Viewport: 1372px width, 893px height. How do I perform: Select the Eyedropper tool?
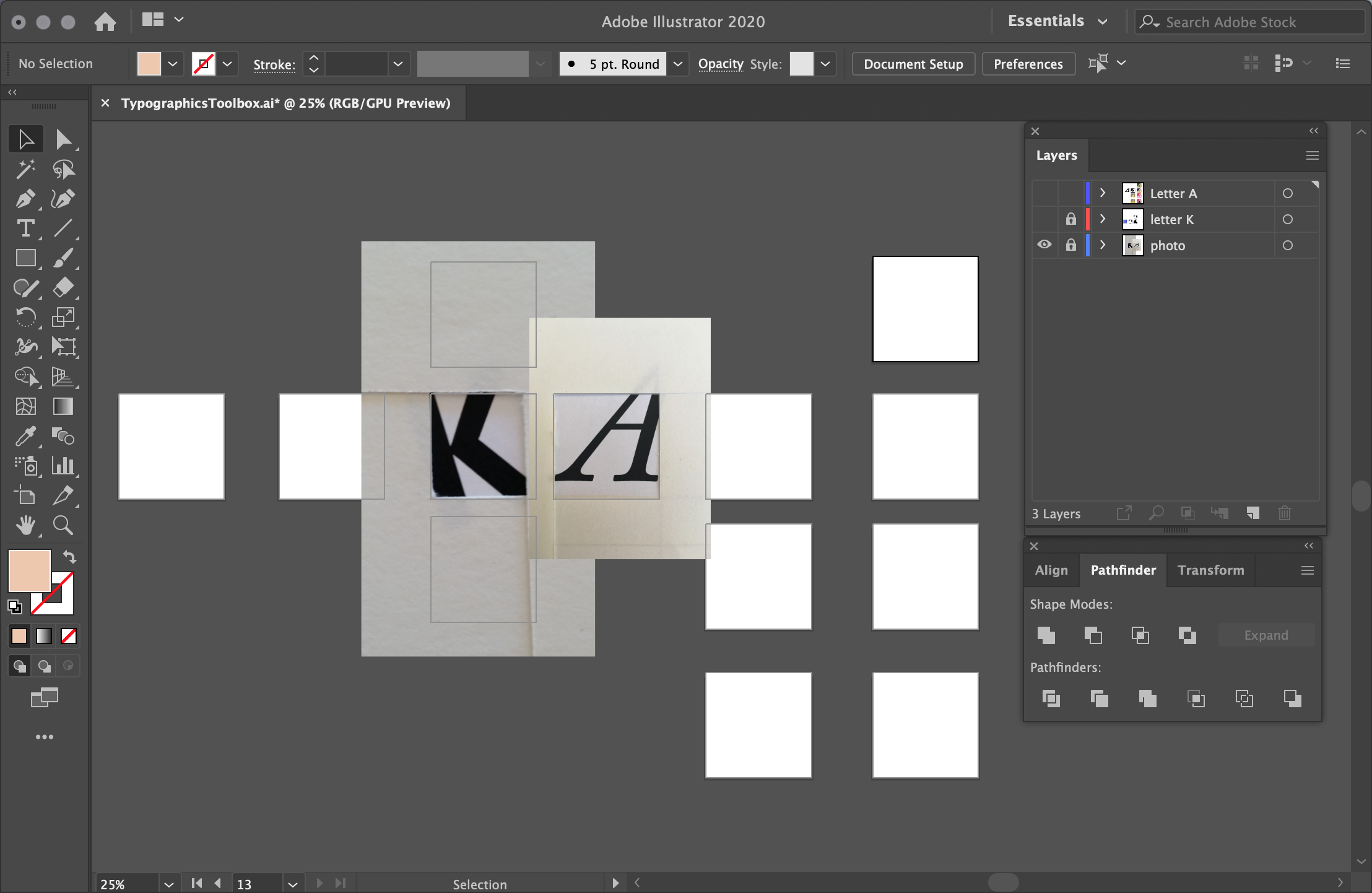pyautogui.click(x=26, y=436)
